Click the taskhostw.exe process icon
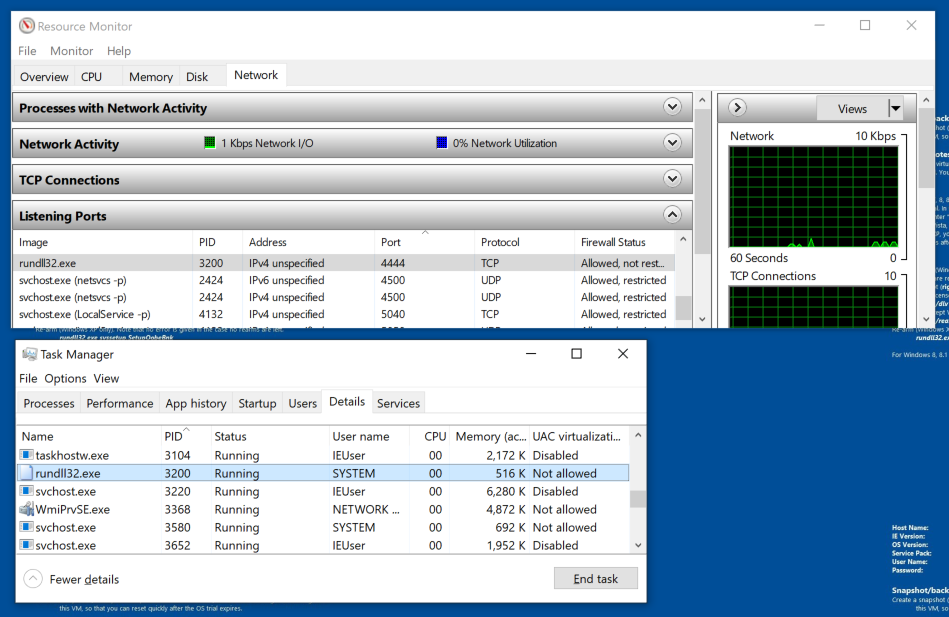Screen dimensions: 949x617 (27, 456)
